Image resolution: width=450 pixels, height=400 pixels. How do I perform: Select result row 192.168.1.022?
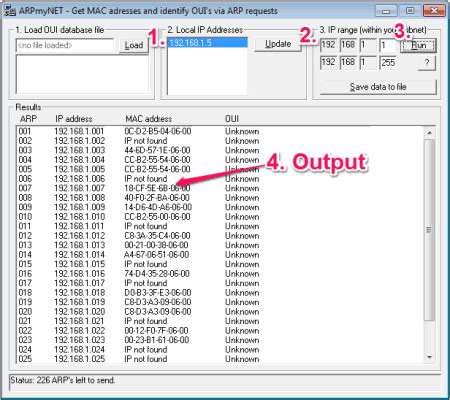[x=220, y=331]
